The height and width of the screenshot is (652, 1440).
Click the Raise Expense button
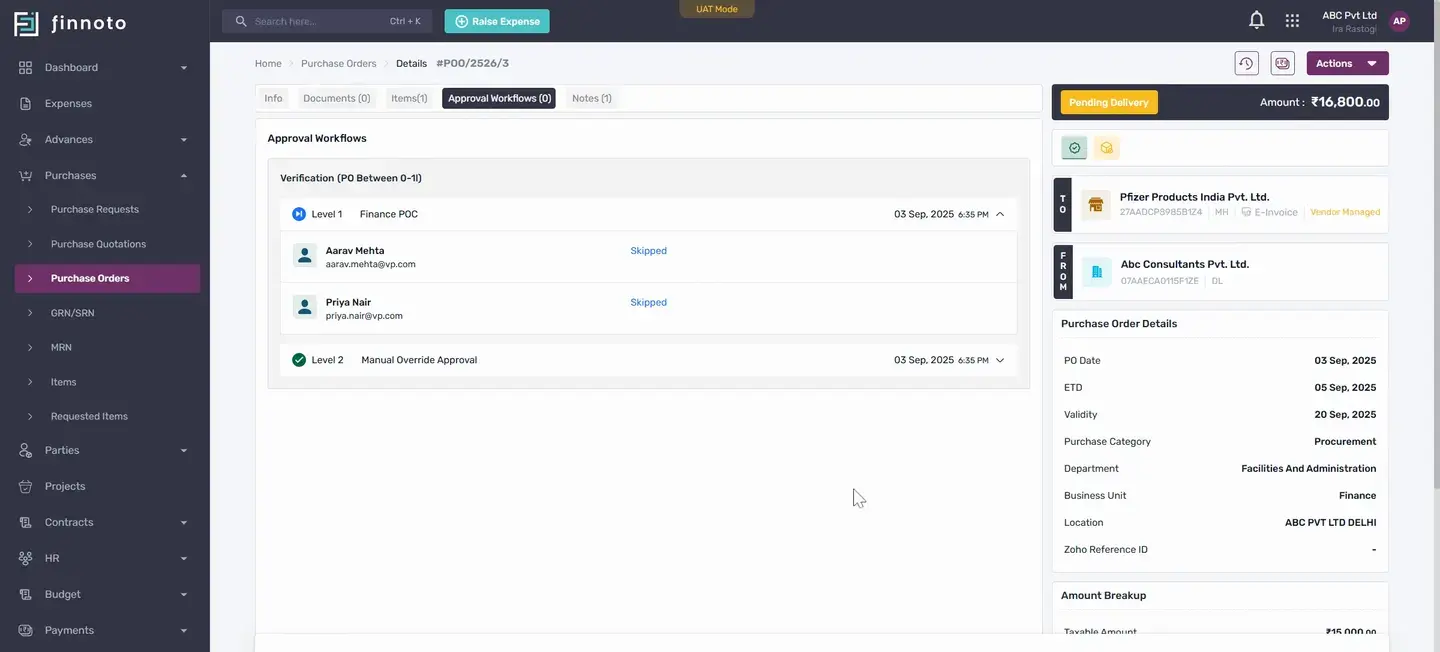(x=497, y=21)
